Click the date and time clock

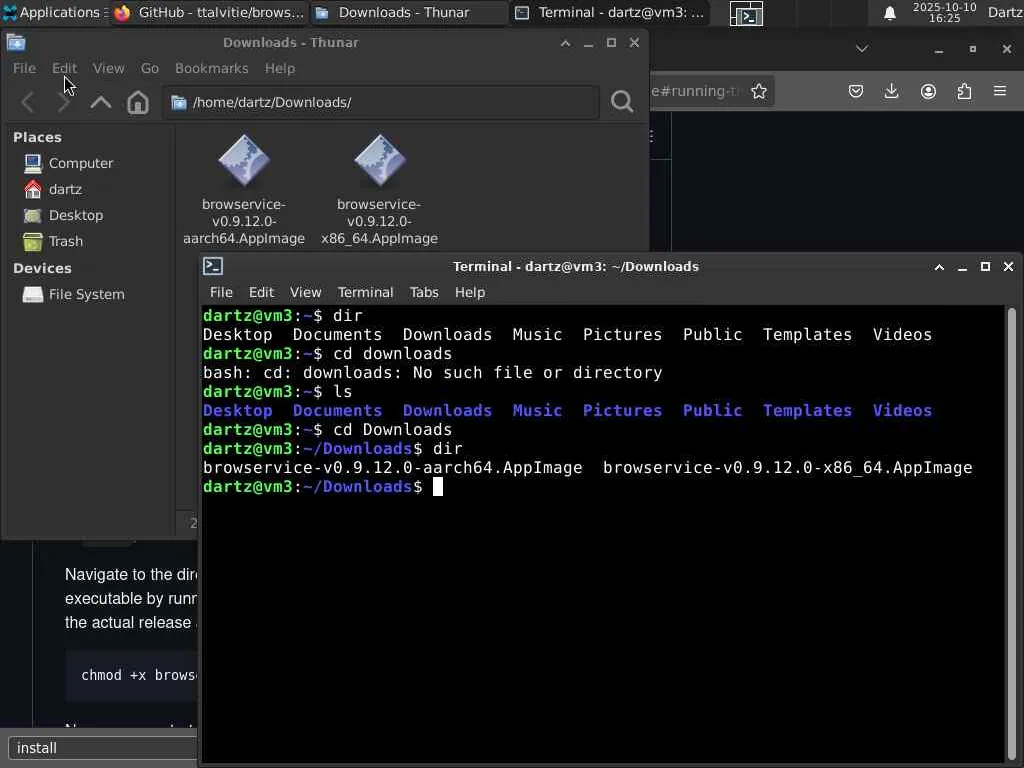pyautogui.click(x=944, y=12)
